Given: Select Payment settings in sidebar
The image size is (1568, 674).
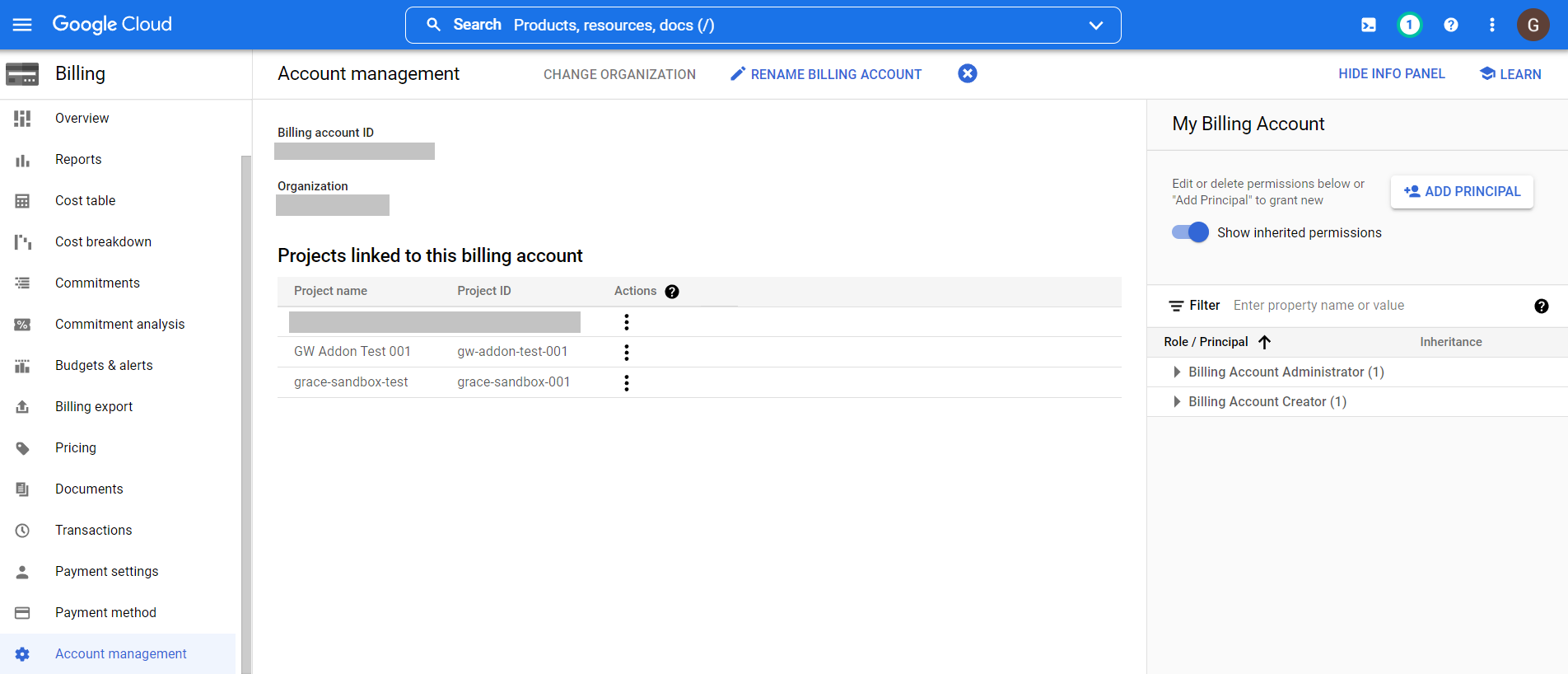Looking at the screenshot, I should point(106,571).
